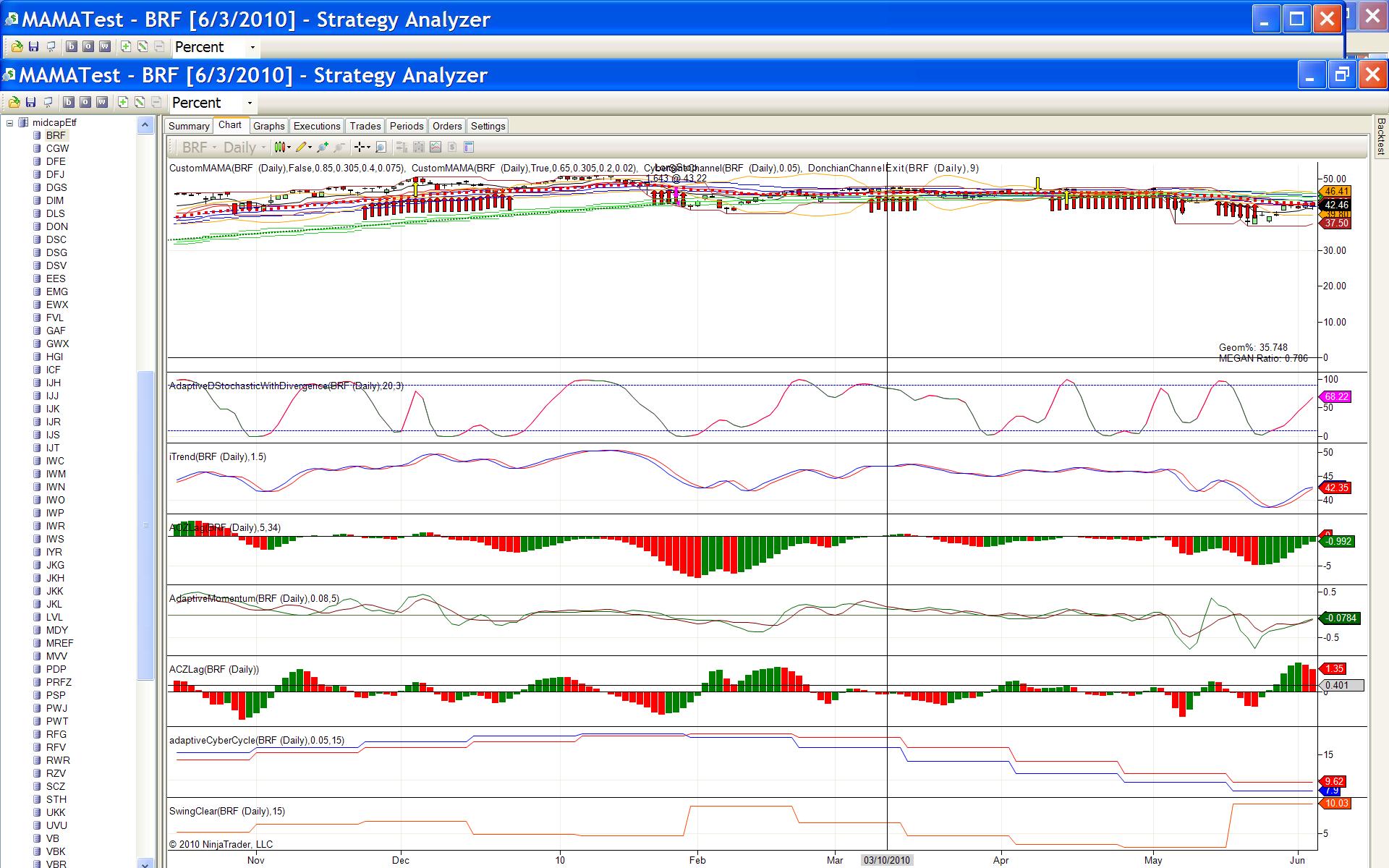Switch to the Trades tab
This screenshot has width=1389, height=868.
pyautogui.click(x=365, y=126)
